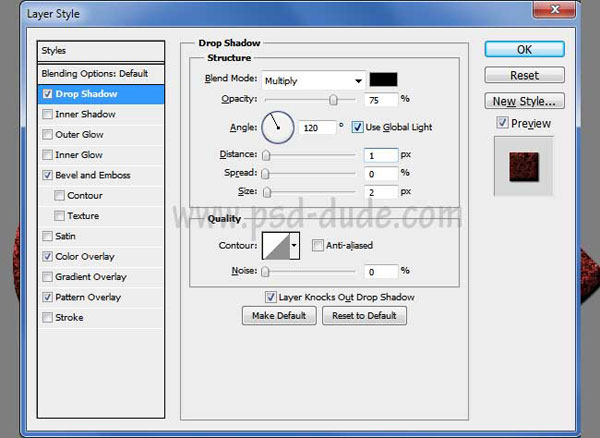The image size is (600, 438).
Task: Click the Make Default button
Action: (x=279, y=316)
